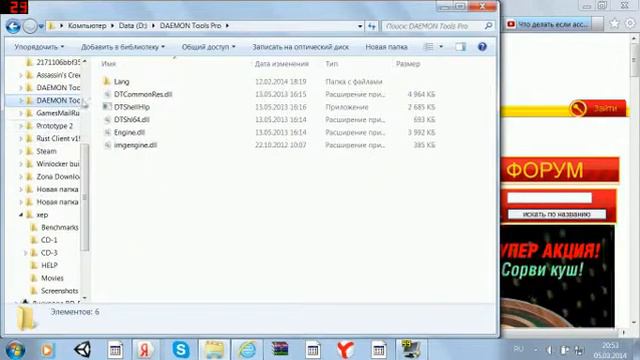The height and width of the screenshot is (360, 640).
Task: Open the Добавить в библиотеку menu
Action: (x=123, y=47)
